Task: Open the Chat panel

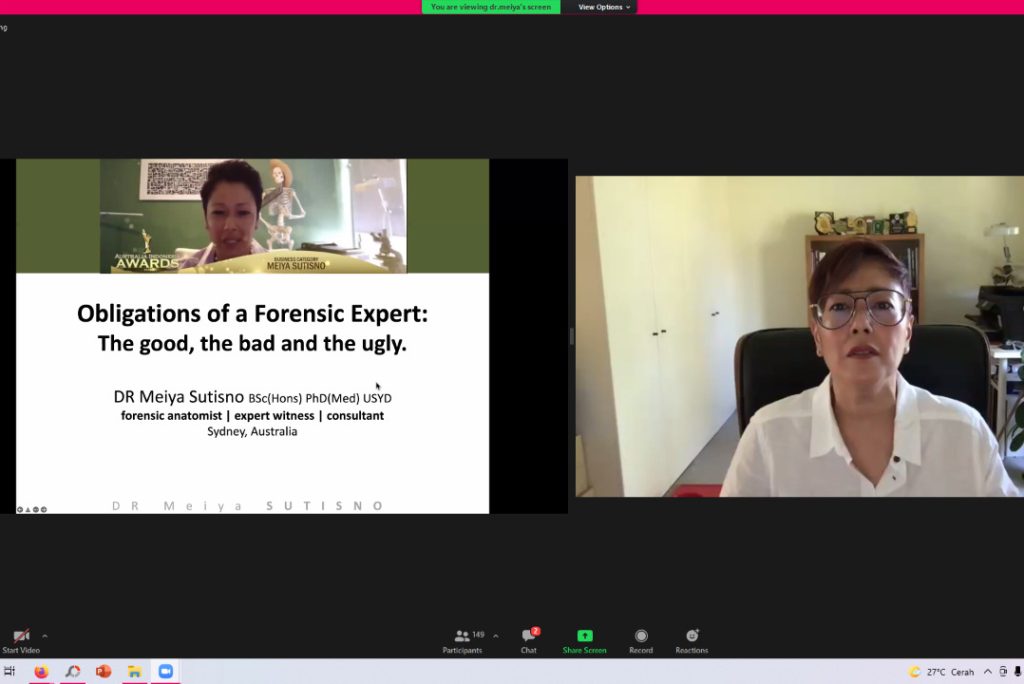Action: [529, 640]
